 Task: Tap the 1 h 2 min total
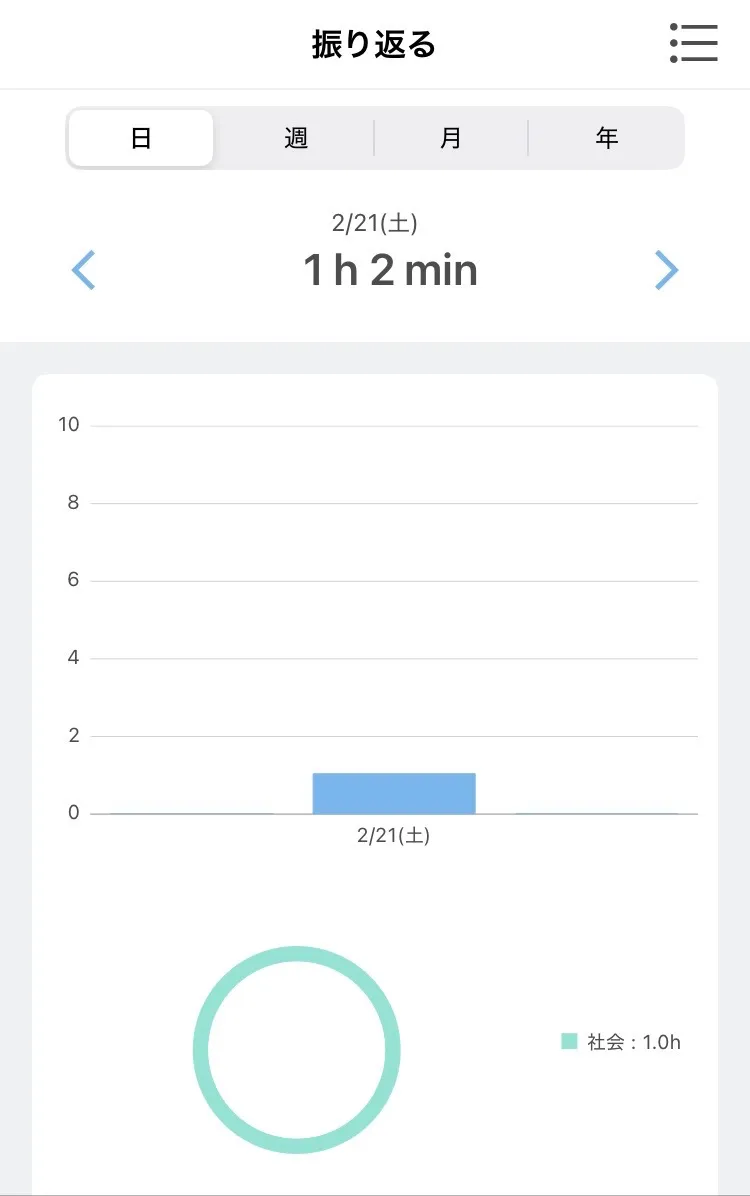pyautogui.click(x=390, y=271)
